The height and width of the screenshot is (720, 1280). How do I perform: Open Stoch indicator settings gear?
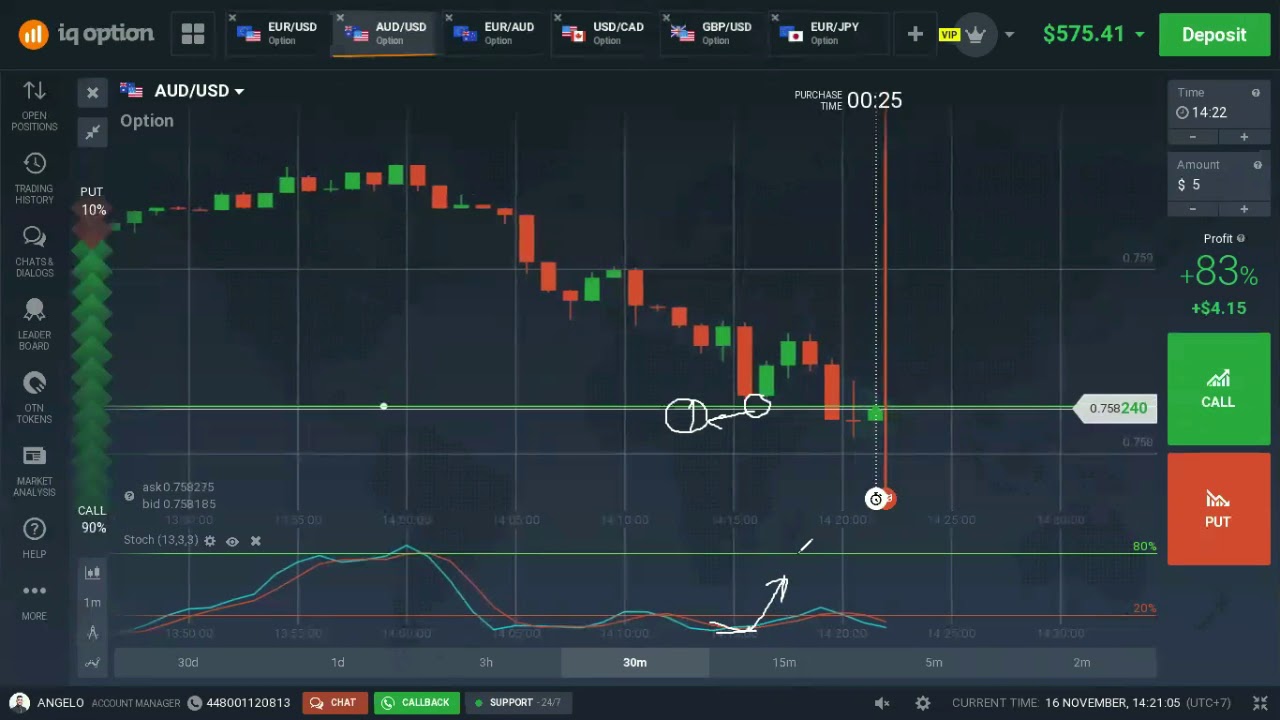(x=210, y=541)
